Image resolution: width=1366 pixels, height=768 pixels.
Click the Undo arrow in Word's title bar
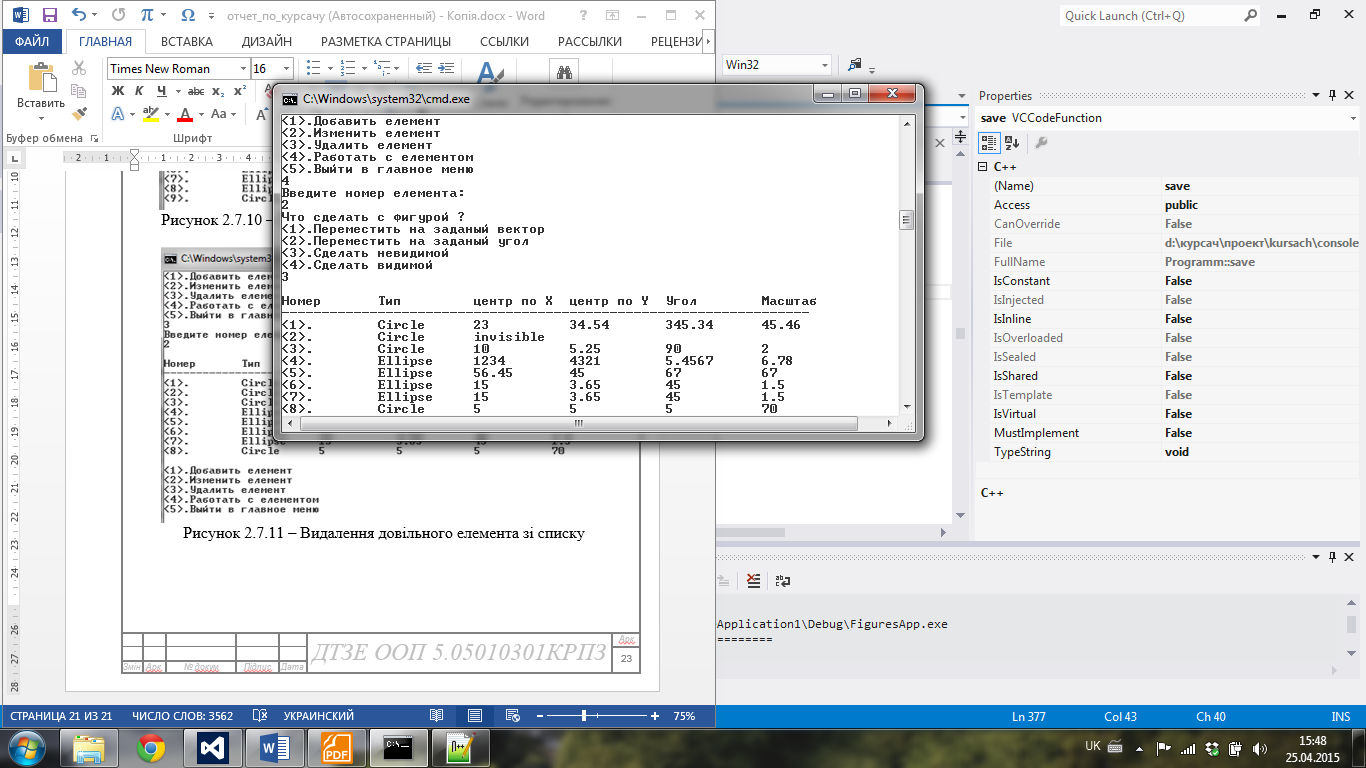(80, 15)
